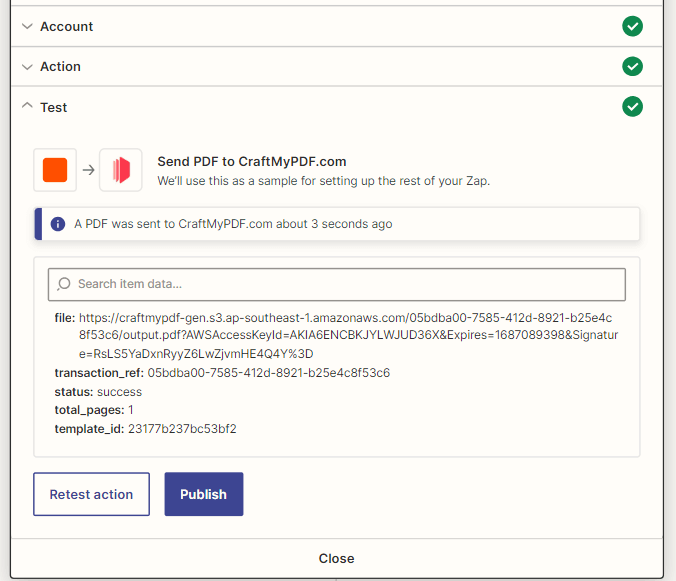
Task: Expand the Action section chevron
Action: [x=27, y=67]
